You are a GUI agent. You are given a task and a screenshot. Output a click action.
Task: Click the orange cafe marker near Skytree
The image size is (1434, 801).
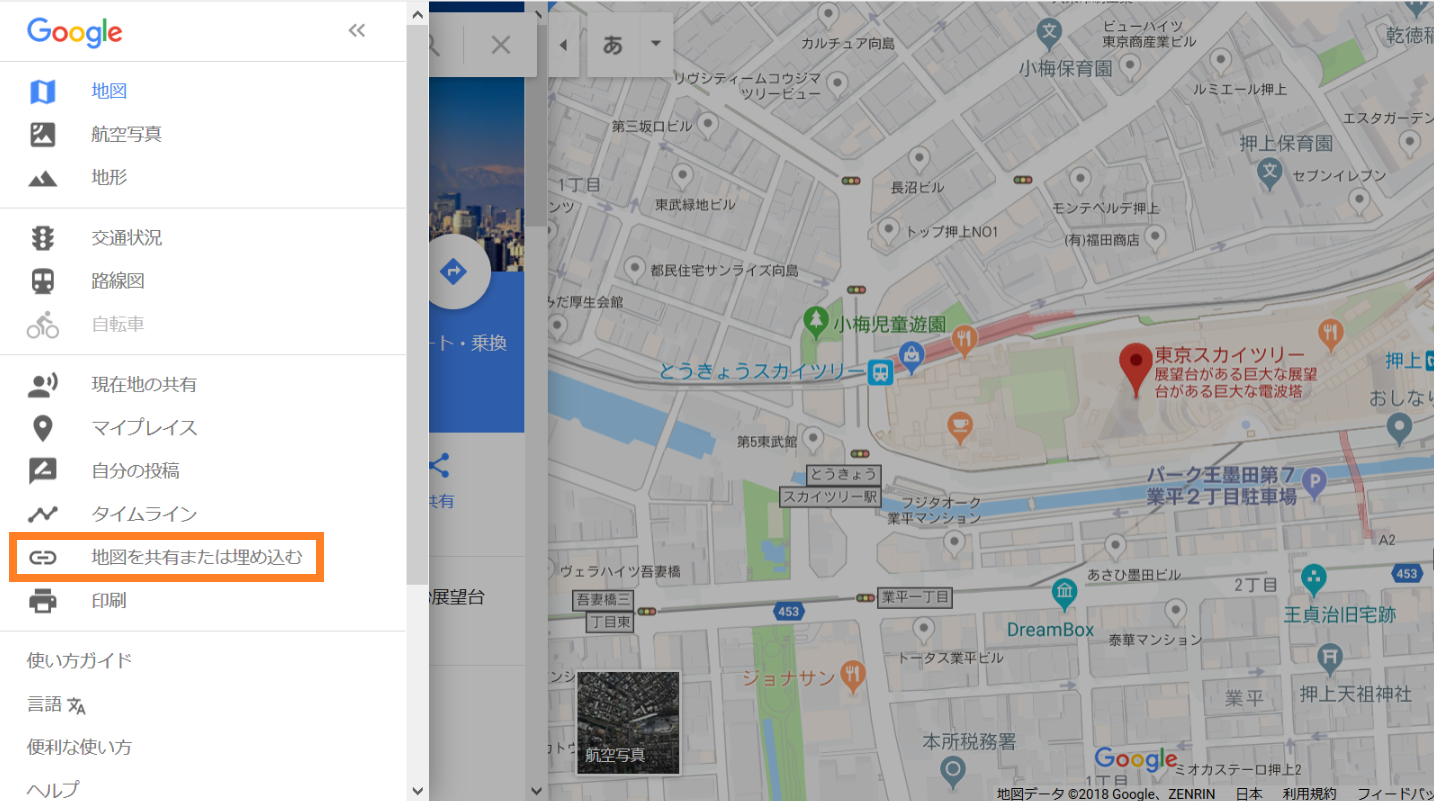960,428
